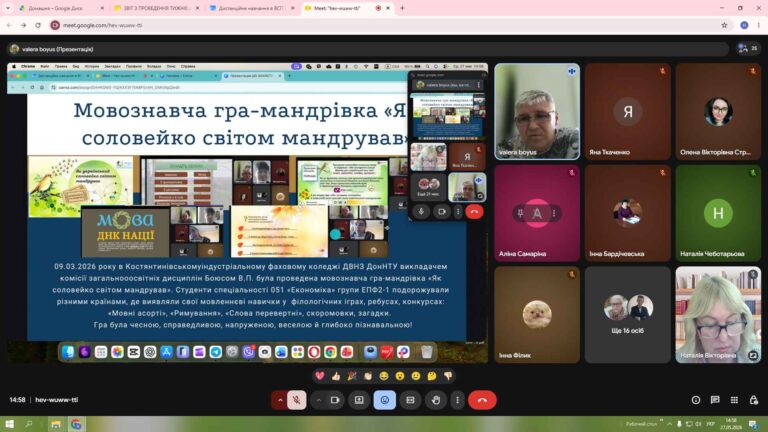Click the meet.google.com address bar
The height and width of the screenshot is (432, 768).
click(382, 25)
